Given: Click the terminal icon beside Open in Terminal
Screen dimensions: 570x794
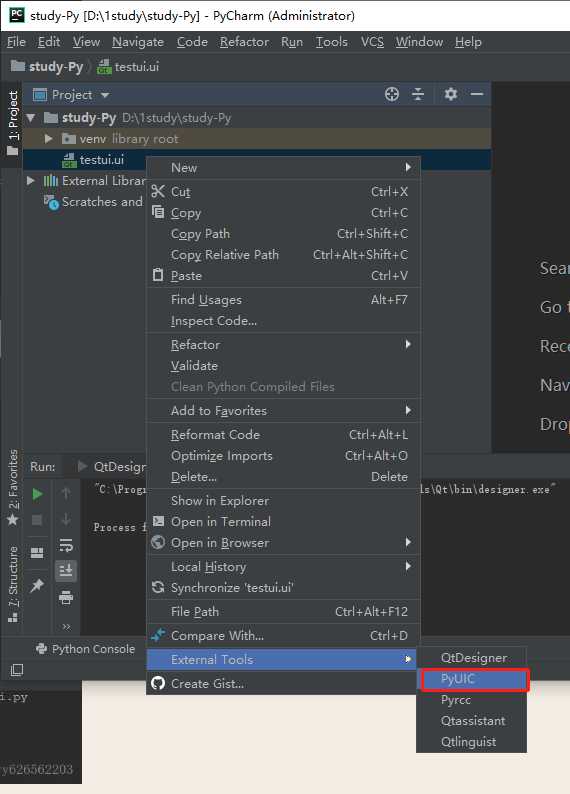Looking at the screenshot, I should [158, 521].
